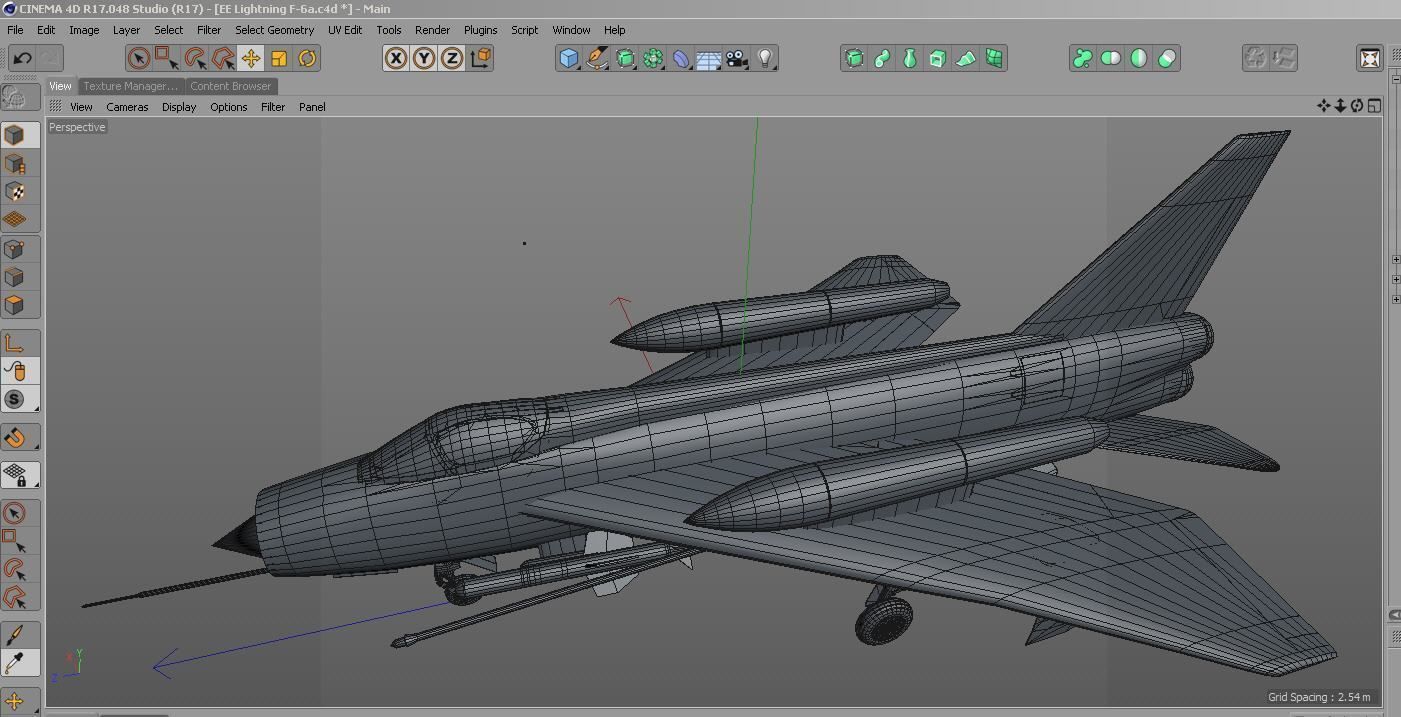The height and width of the screenshot is (717, 1401).
Task: Open the UV Edit menu
Action: click(x=345, y=30)
